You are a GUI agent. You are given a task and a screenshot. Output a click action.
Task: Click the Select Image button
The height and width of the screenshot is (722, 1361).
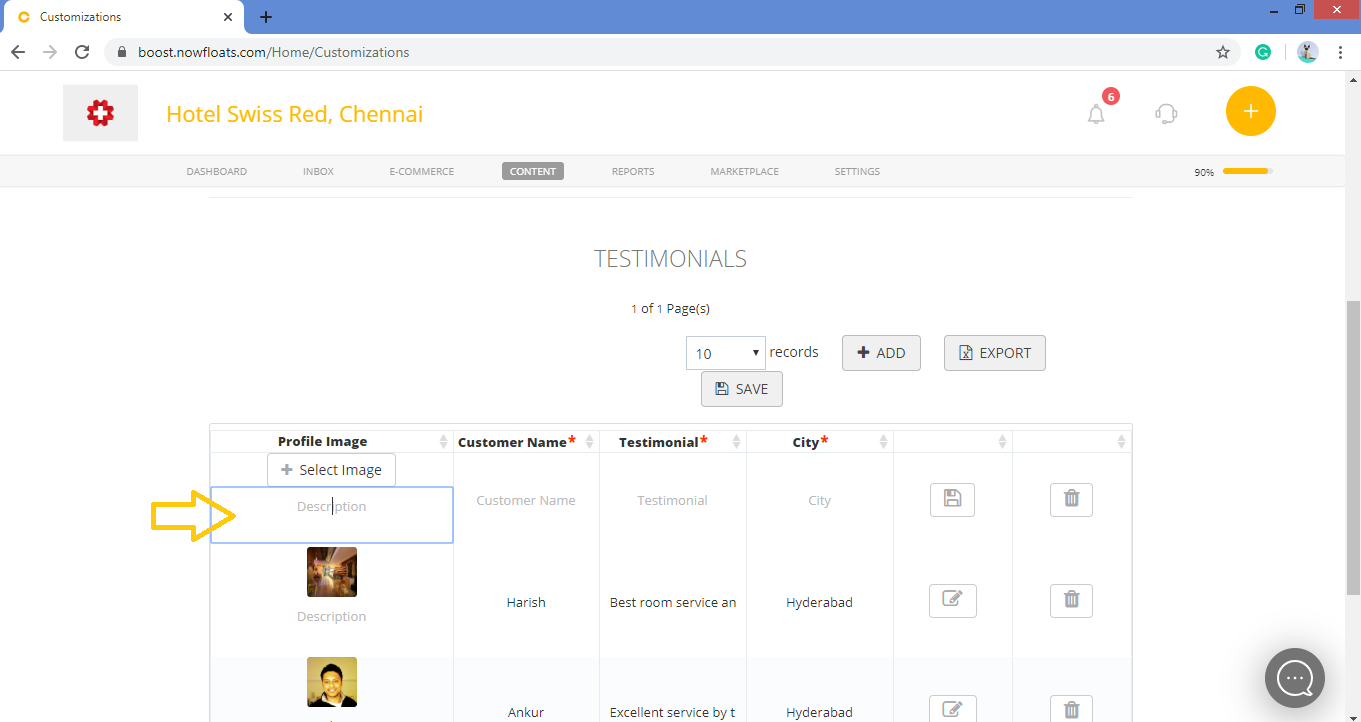click(331, 470)
